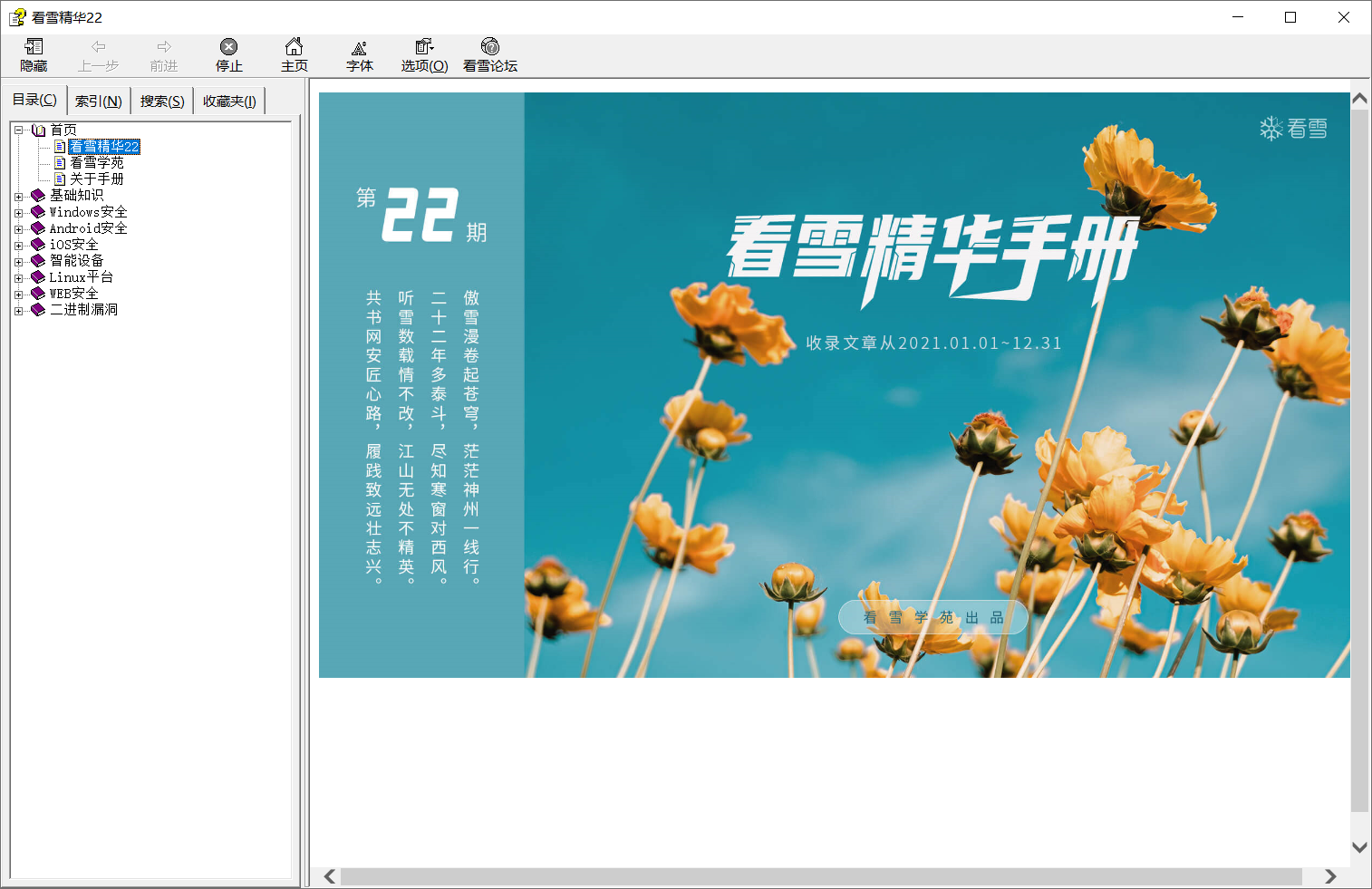The width and height of the screenshot is (1372, 889).
Task: Expand the WEB安全 tree node
Action: point(18,295)
